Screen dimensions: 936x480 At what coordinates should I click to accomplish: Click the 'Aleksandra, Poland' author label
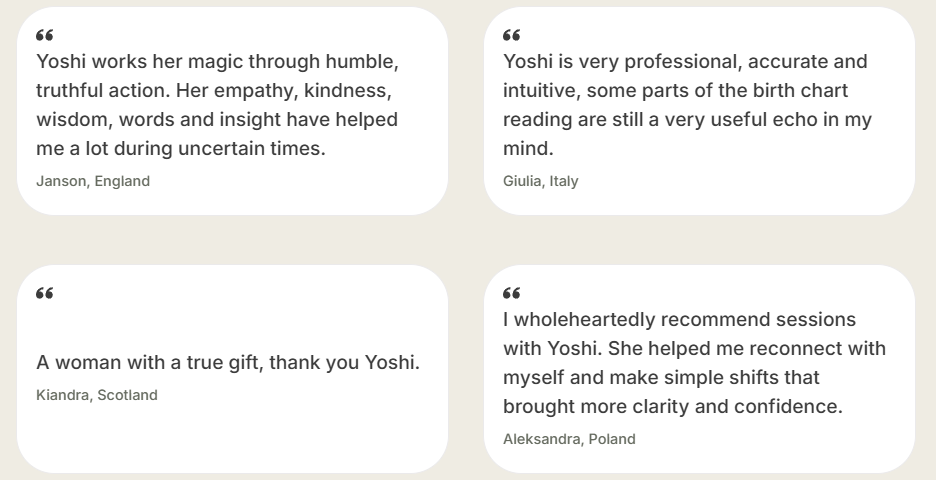569,439
